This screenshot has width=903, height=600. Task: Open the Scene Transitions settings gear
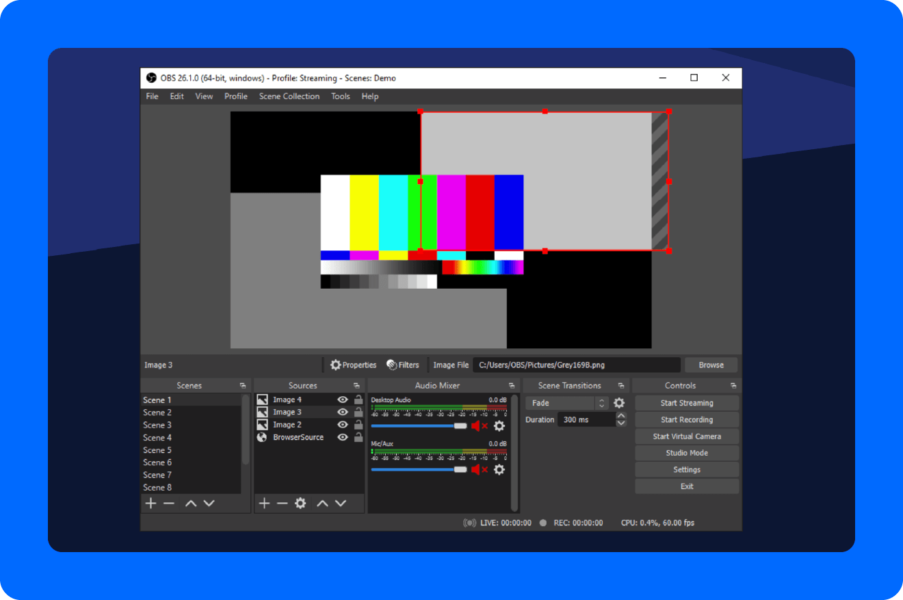[619, 403]
